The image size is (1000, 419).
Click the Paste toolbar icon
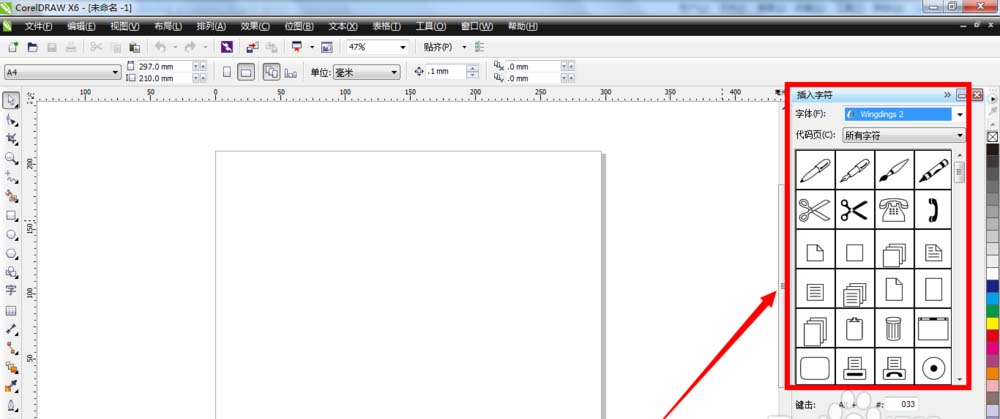point(135,47)
